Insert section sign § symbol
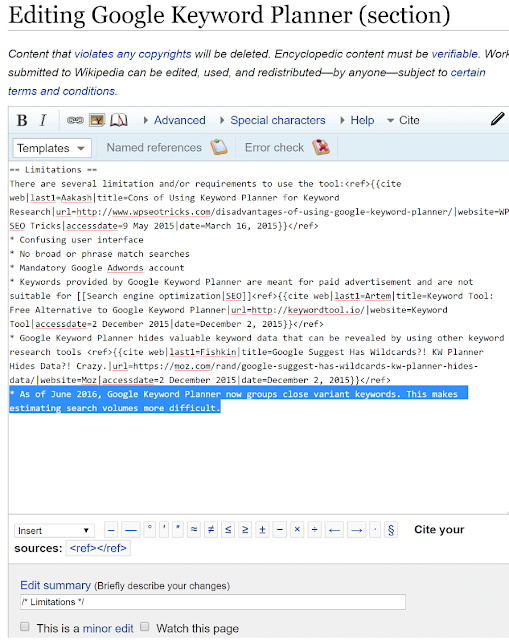 coord(391,530)
